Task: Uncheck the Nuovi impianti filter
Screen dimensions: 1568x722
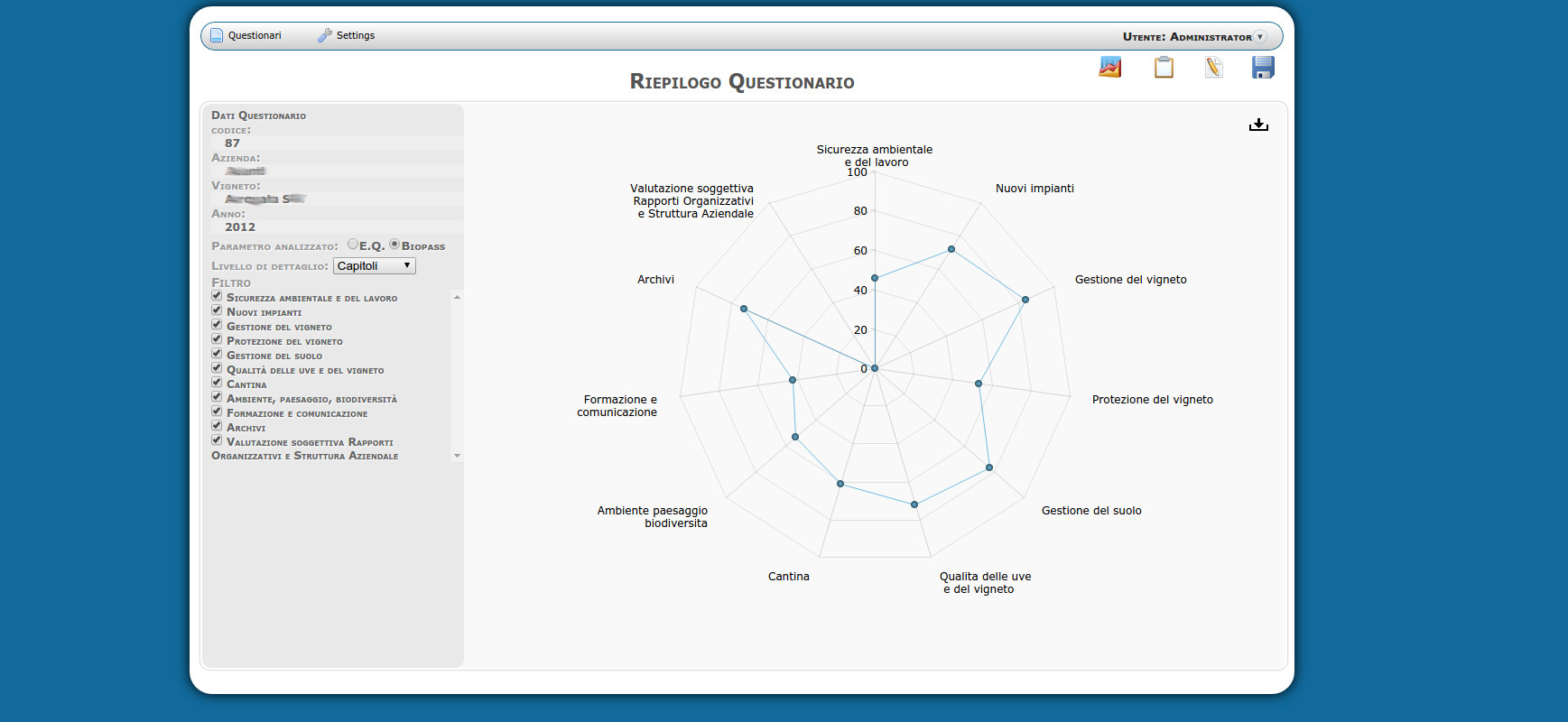Action: coord(217,310)
